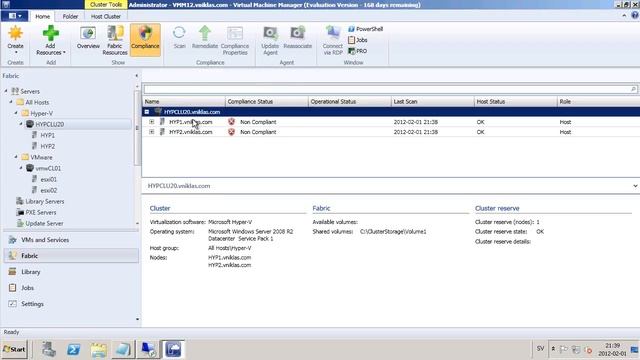Screen dimensions: 640x360
Task: Click Connect via RDP
Action: [333, 40]
